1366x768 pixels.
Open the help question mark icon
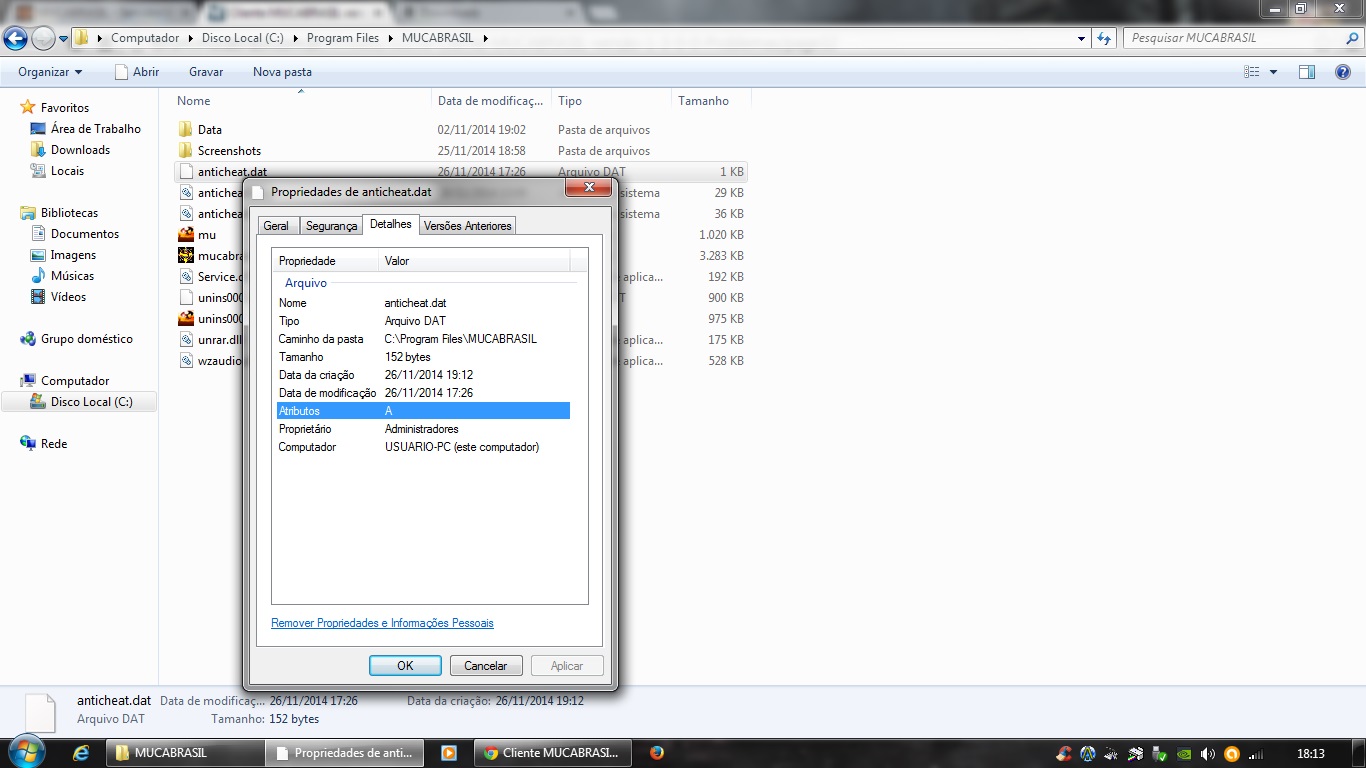1343,72
